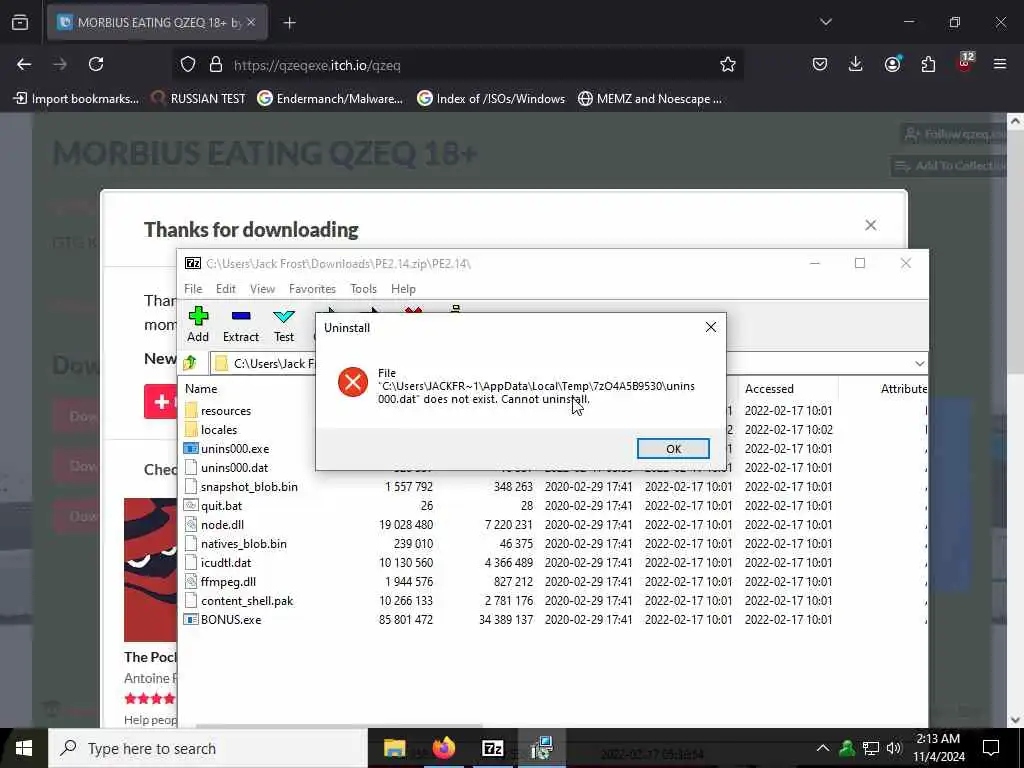Viewport: 1024px width, 768px height.
Task: Open Firefox View icon at top left
Action: click(x=20, y=23)
